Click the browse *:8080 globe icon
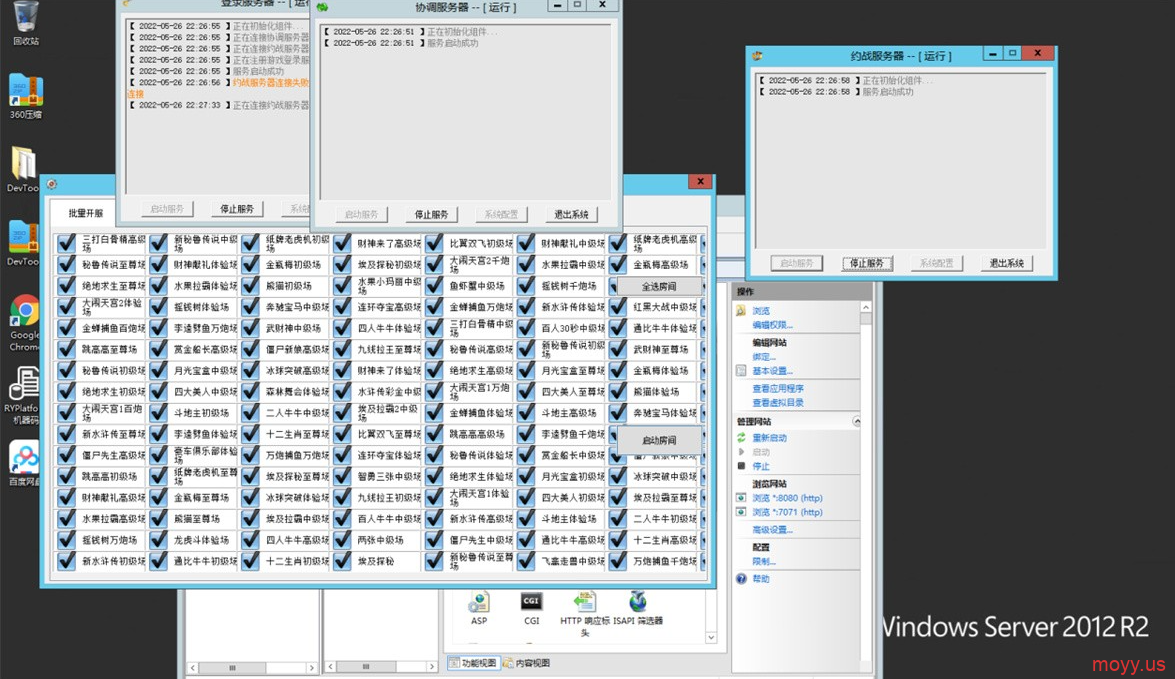Screen dimensions: 1175x679 (x=741, y=498)
